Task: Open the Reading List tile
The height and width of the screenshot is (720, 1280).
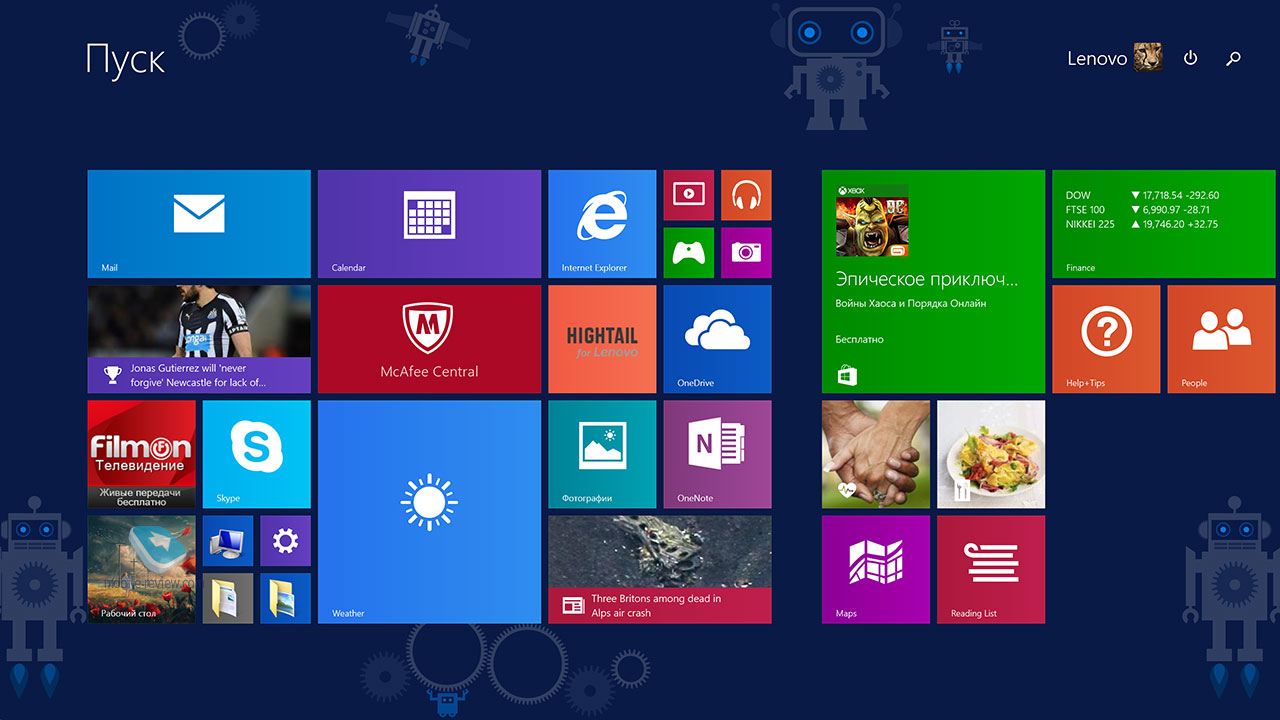Action: pos(991,570)
